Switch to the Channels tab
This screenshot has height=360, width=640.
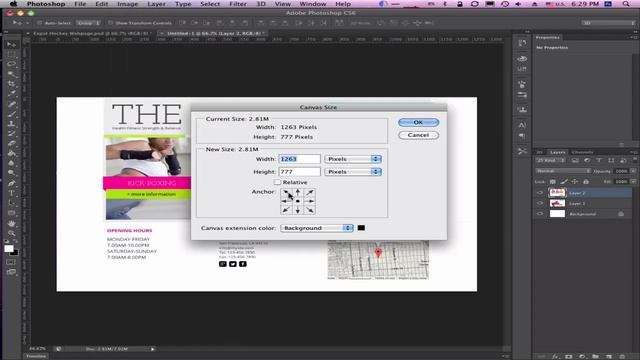tap(582, 152)
